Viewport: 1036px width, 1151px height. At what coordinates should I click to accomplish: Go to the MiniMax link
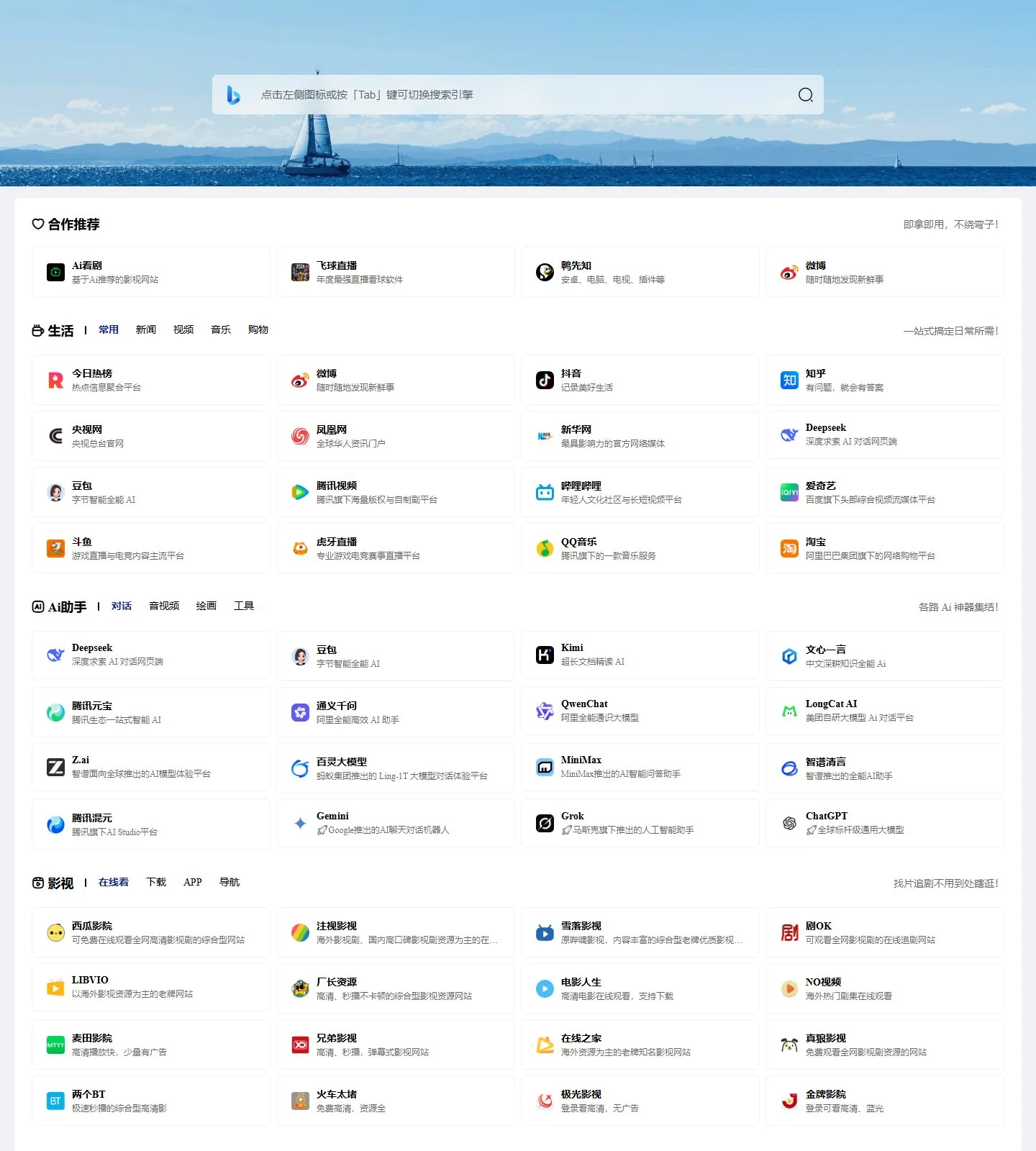pos(640,768)
